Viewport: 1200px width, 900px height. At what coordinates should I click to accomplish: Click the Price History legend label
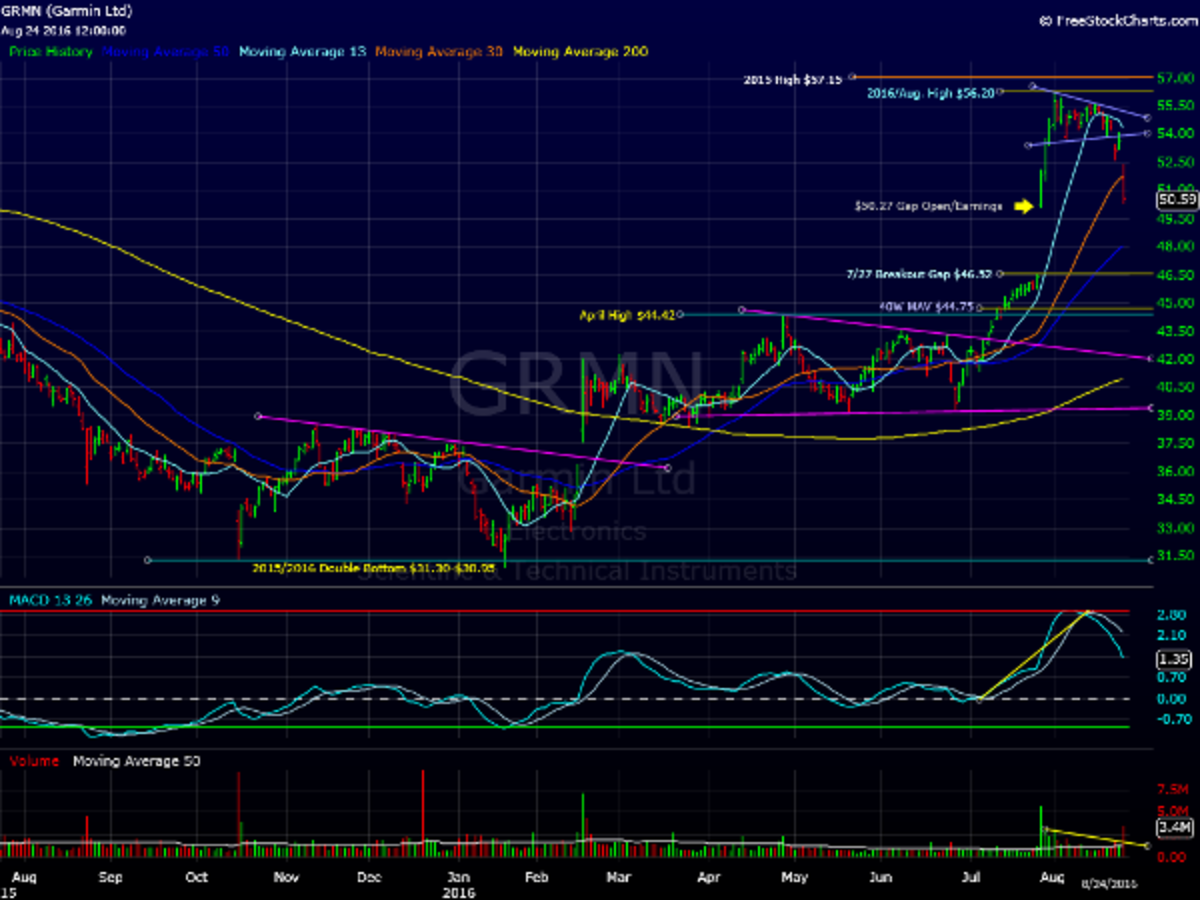point(50,51)
